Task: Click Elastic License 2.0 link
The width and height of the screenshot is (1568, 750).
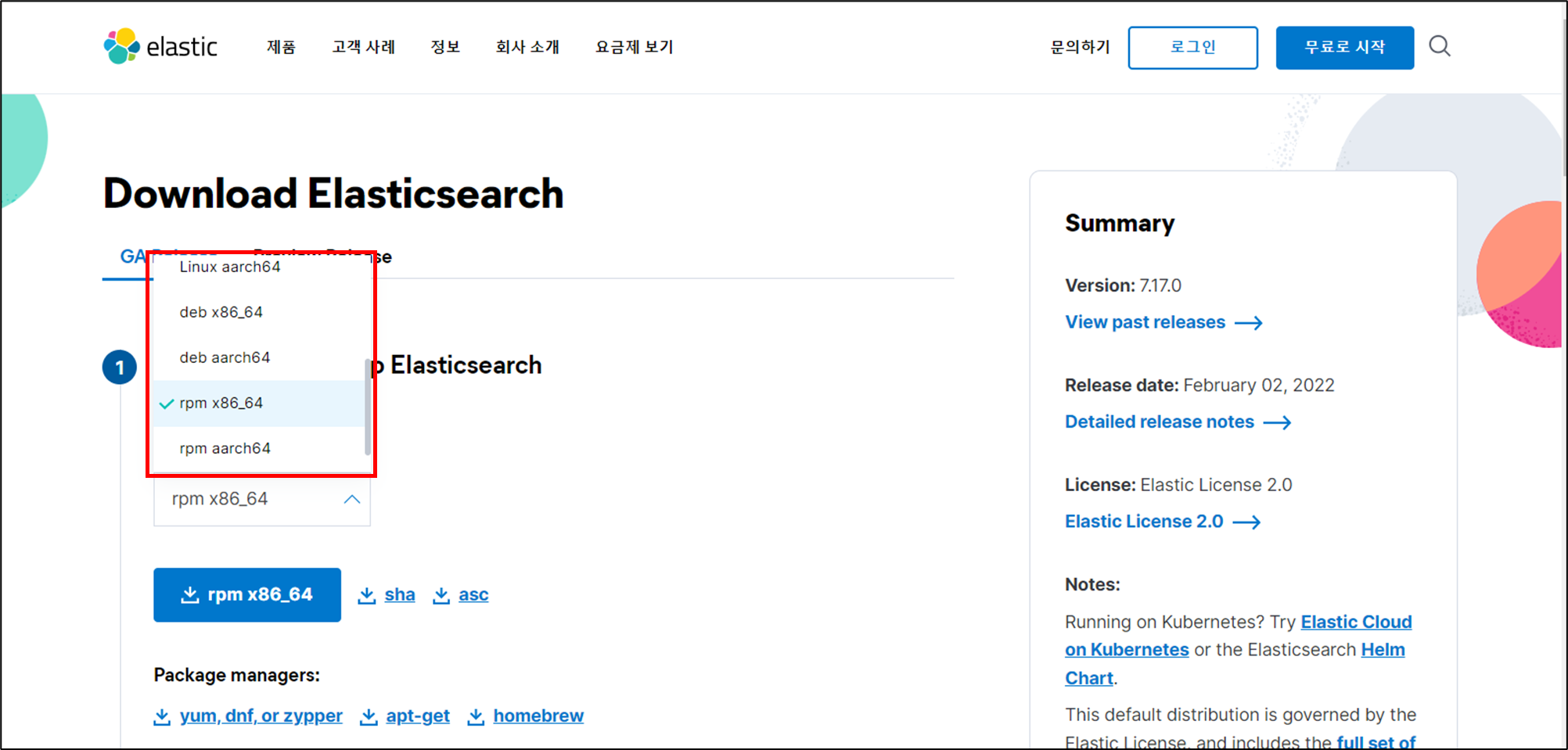Action: [x=1144, y=522]
